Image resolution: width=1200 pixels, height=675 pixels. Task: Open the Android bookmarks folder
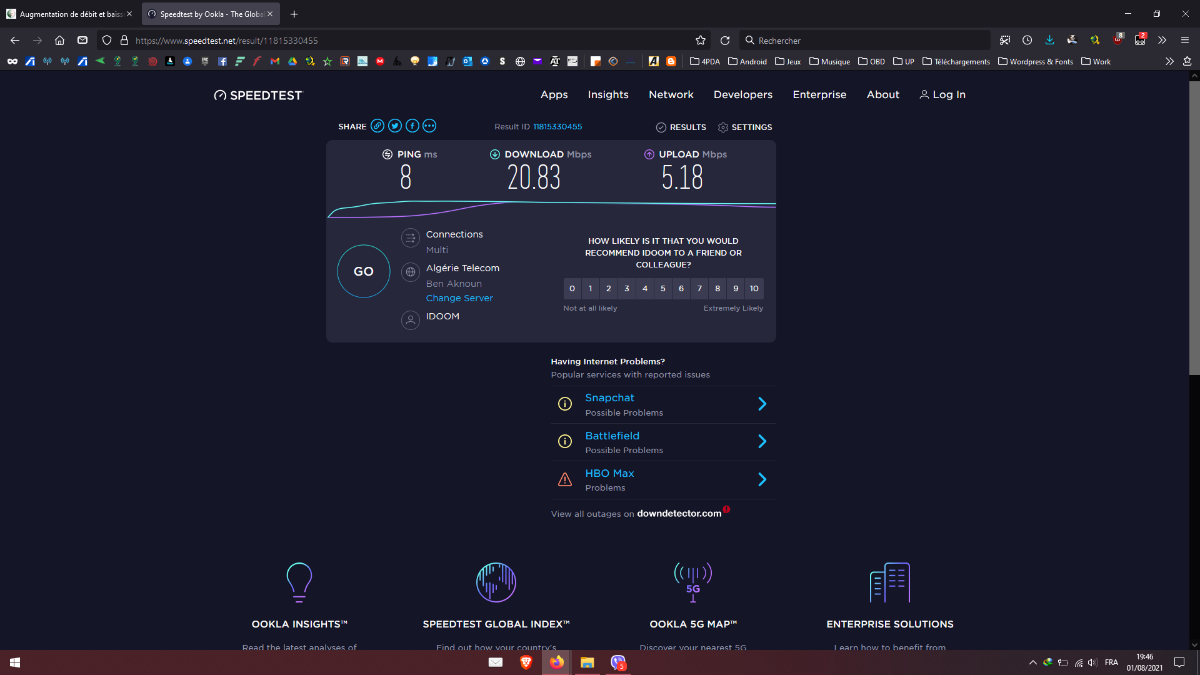[747, 61]
